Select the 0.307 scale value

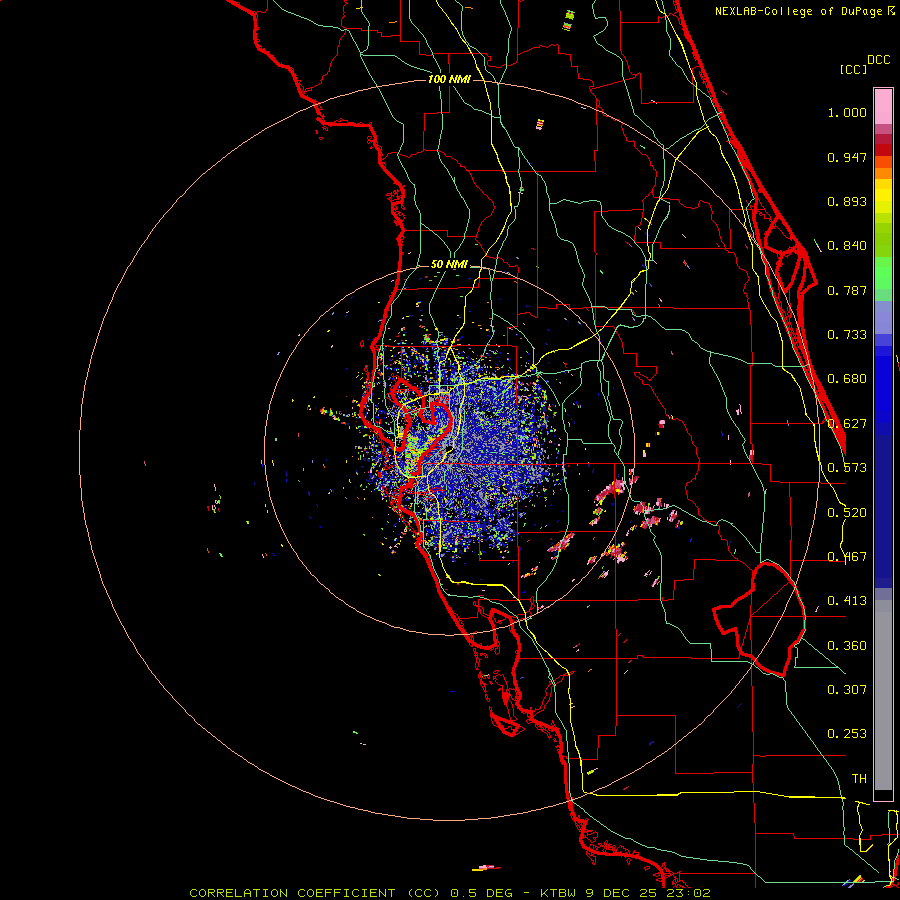coord(847,690)
